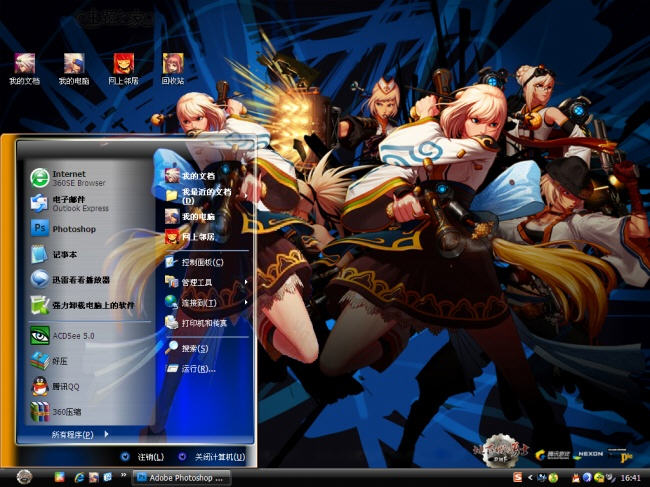Launch Outlook Express 电子邮件 entry
Image resolution: width=650 pixels, height=487 pixels.
(x=89, y=204)
